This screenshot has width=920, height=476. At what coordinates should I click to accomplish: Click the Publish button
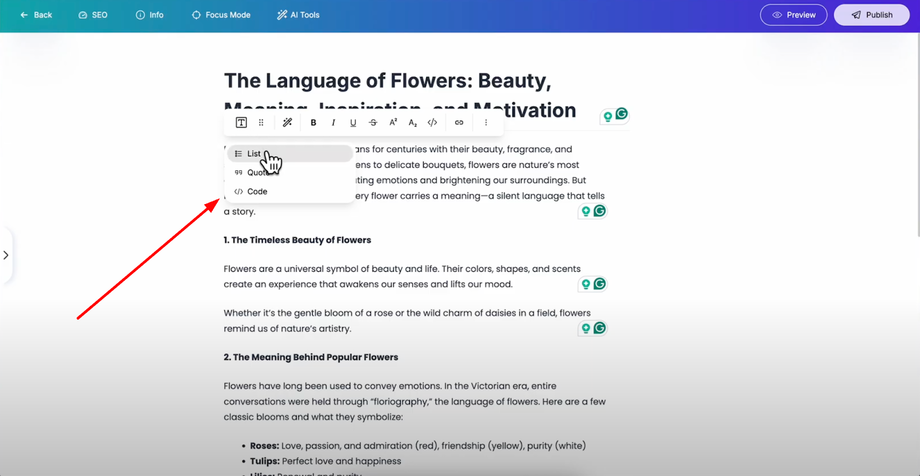(872, 15)
